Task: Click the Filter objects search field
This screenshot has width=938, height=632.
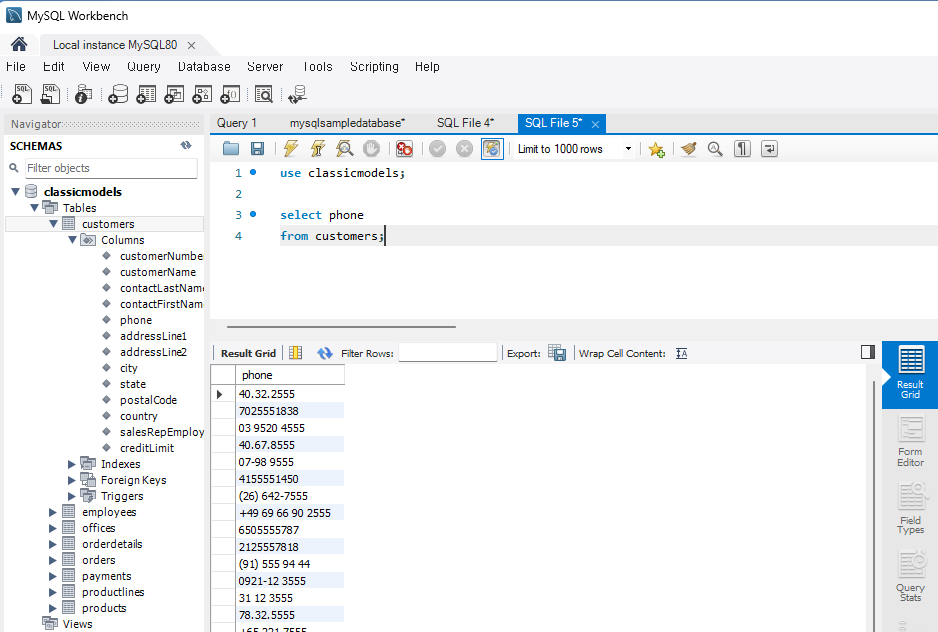Action: point(111,168)
